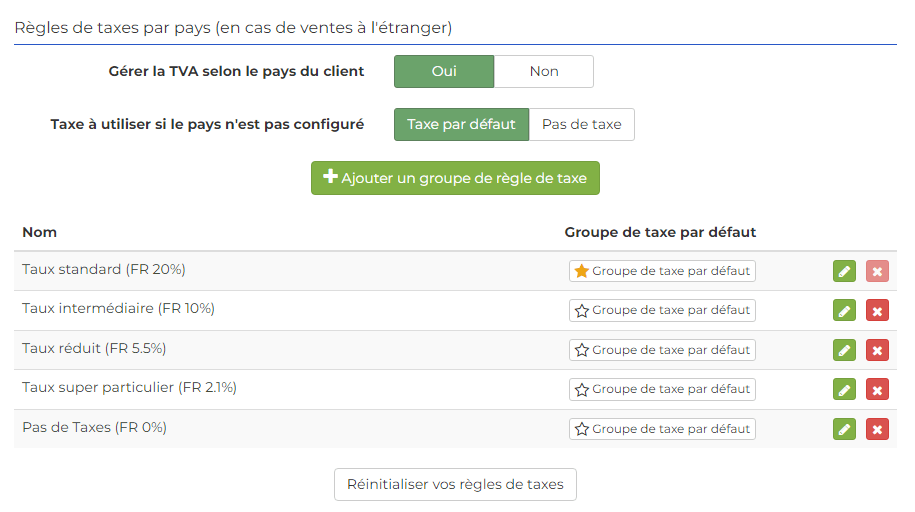915x512 pixels.
Task: Set Taux intermédiaire as default tax group
Action: pos(662,310)
